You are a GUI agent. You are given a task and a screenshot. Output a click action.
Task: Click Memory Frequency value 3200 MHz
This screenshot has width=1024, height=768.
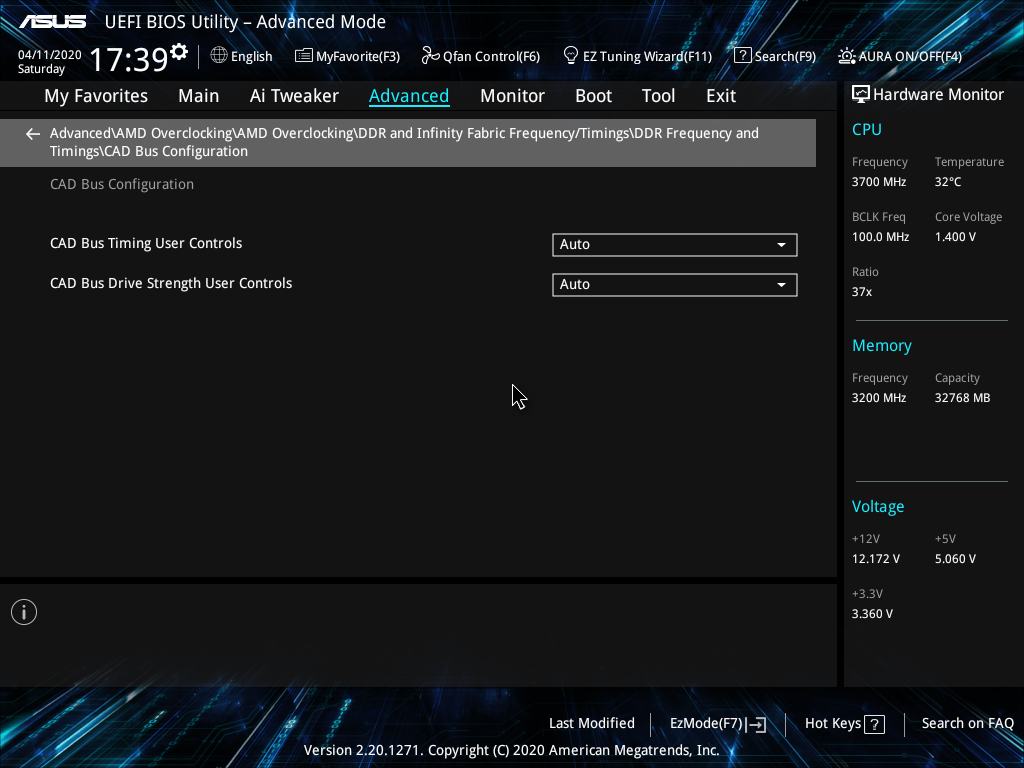(x=878, y=398)
